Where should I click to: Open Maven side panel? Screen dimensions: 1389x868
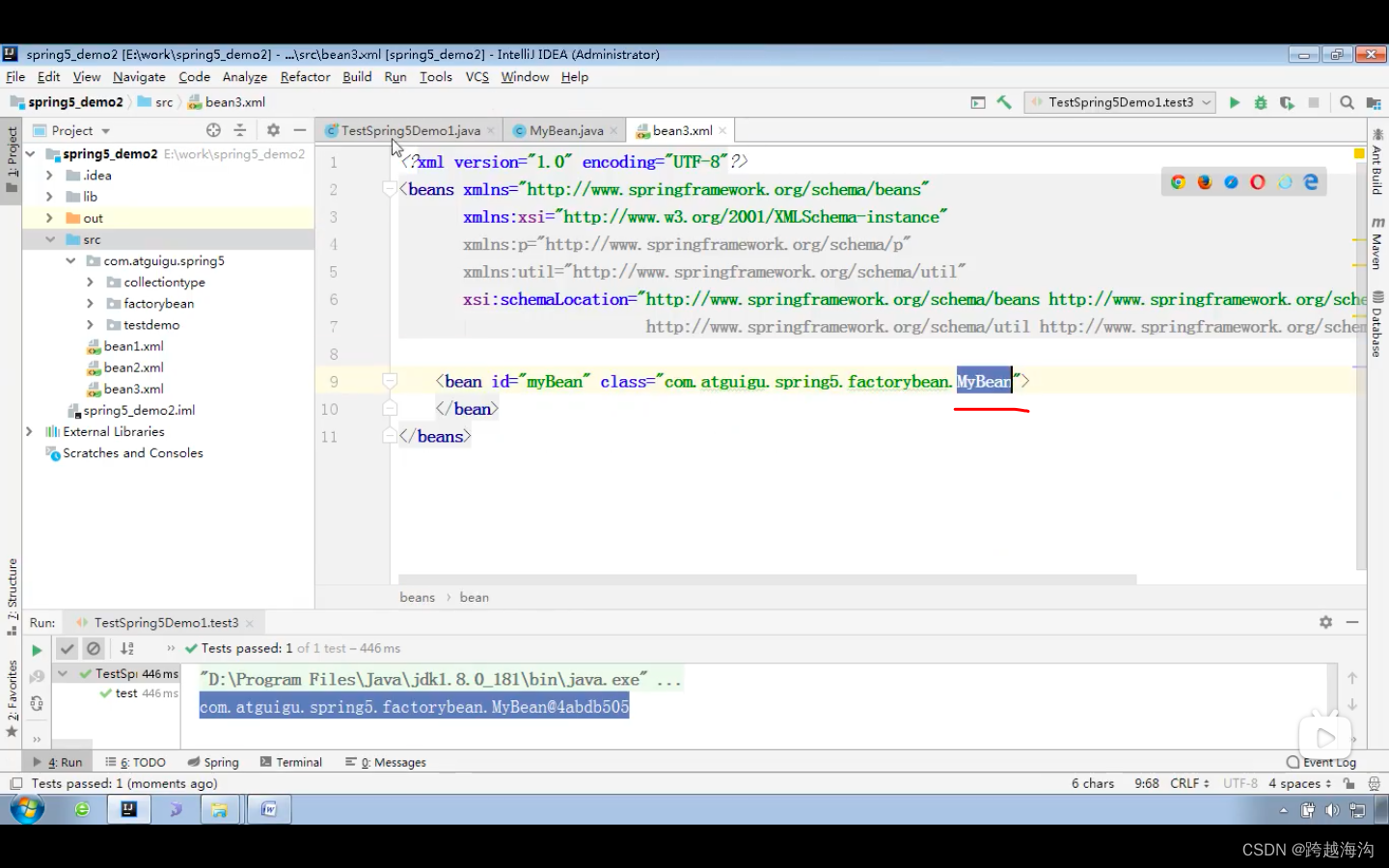click(1376, 243)
